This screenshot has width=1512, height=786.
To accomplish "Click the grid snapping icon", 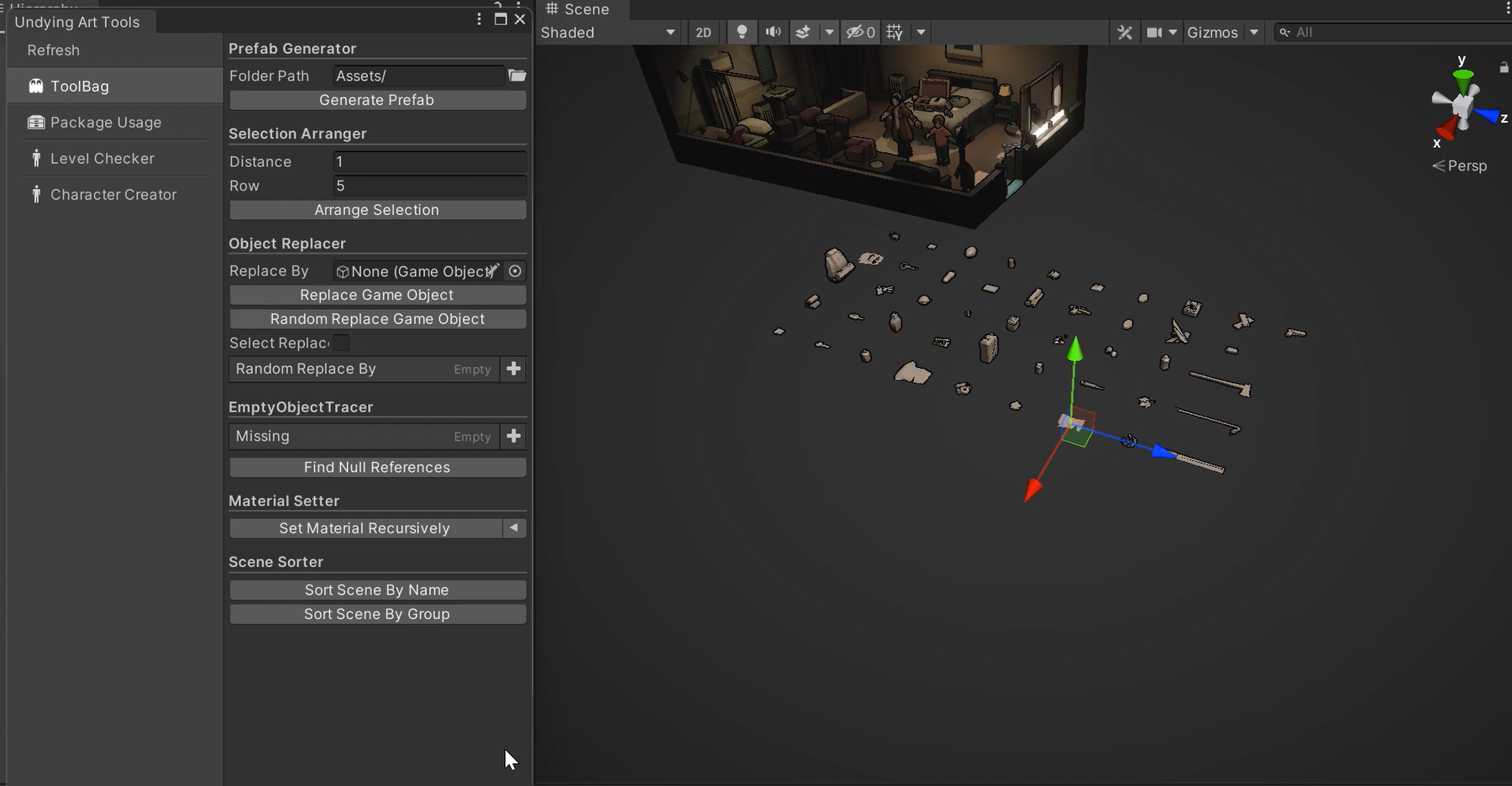I will [x=895, y=32].
